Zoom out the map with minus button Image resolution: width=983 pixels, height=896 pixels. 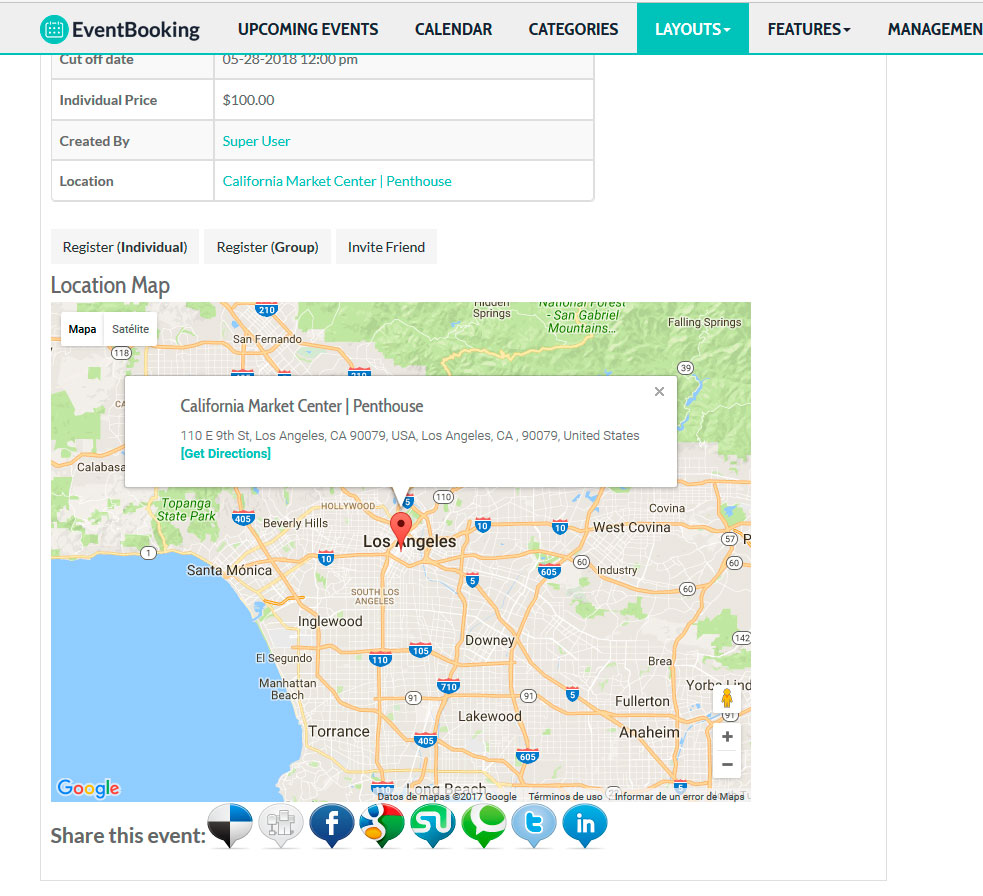727,764
